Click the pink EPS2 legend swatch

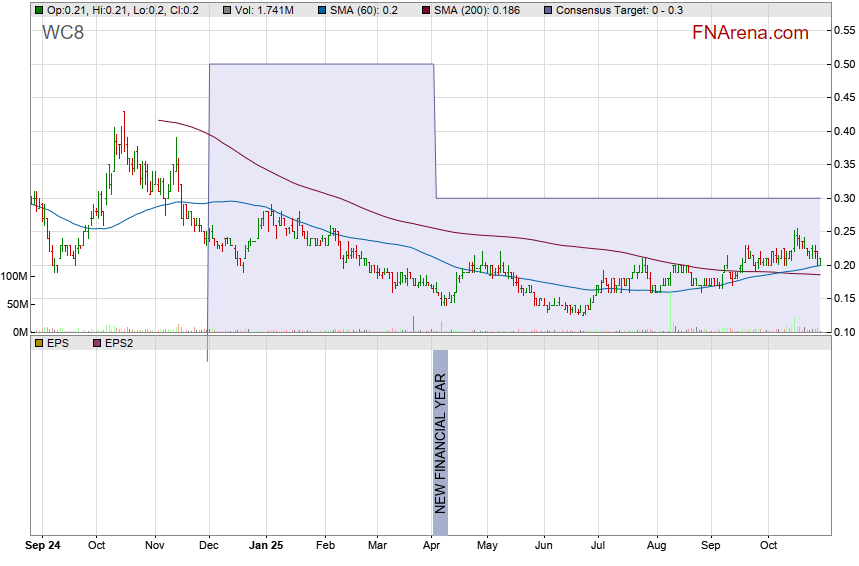98,343
